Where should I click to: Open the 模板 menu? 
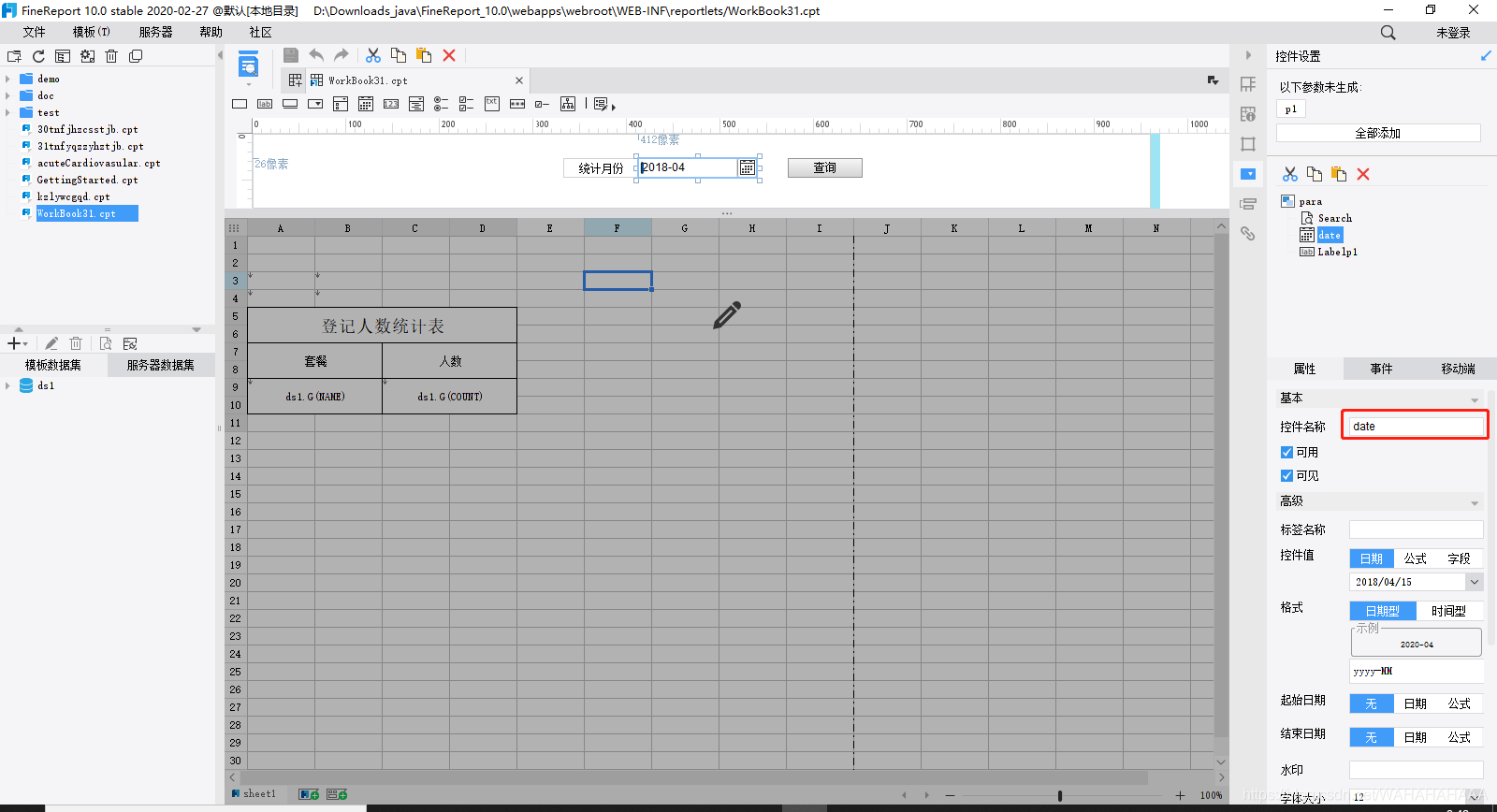(x=92, y=32)
